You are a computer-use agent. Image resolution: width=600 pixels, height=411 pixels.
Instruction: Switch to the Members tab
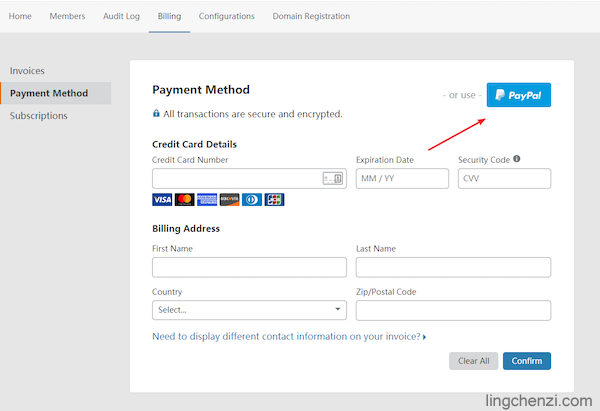coord(67,16)
